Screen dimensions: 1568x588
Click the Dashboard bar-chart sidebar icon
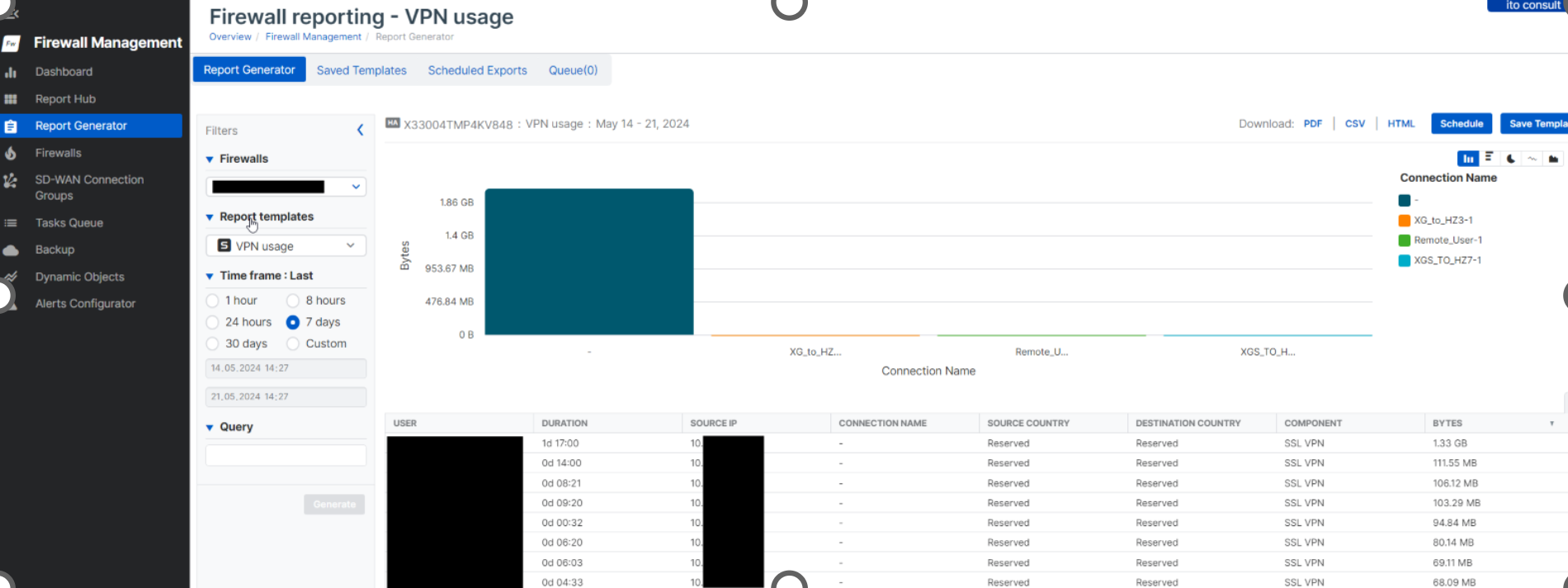point(11,72)
